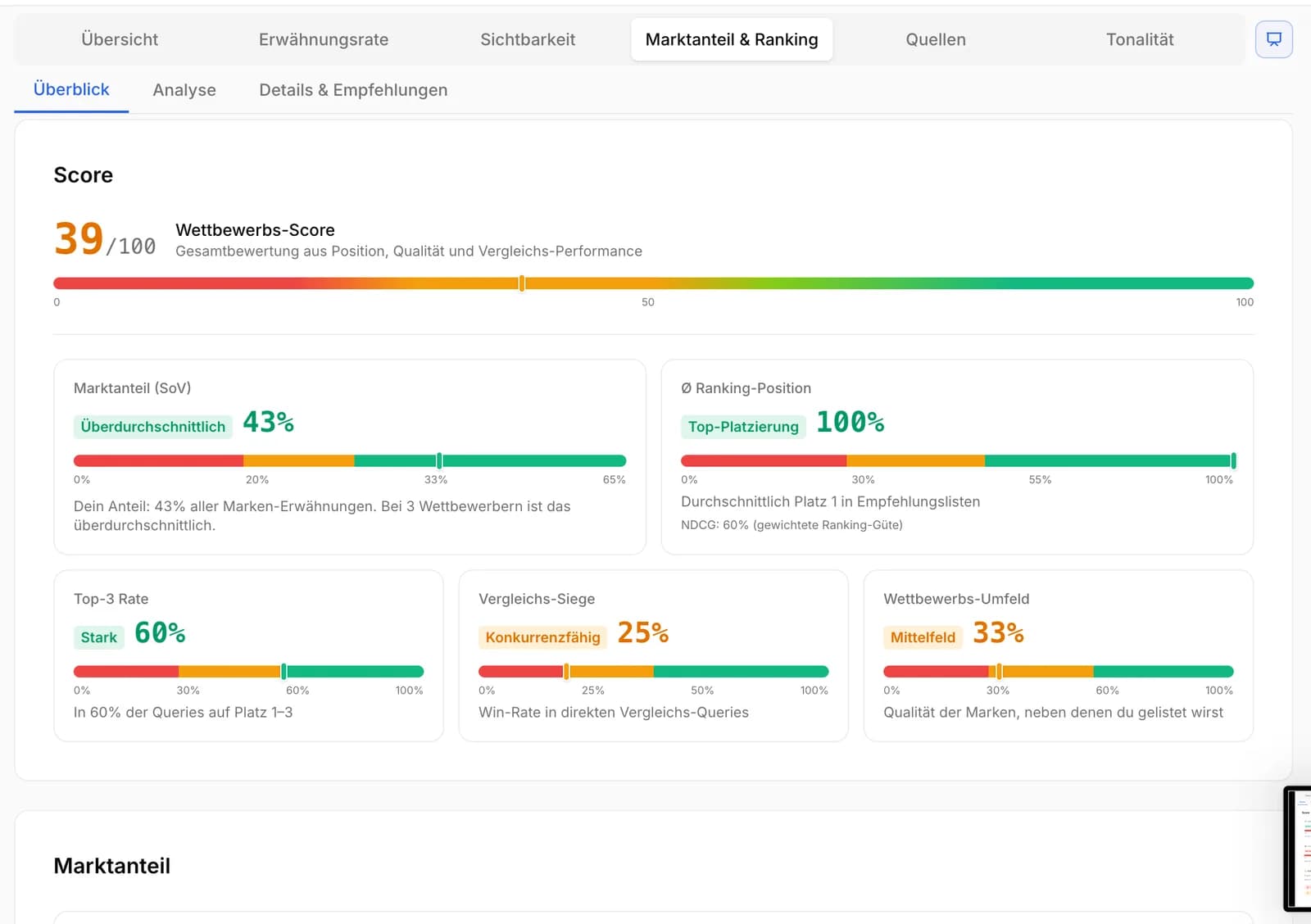This screenshot has height=924, width=1311.
Task: Click the Wettbewerbs-Umfeld card title
Action: [956, 599]
